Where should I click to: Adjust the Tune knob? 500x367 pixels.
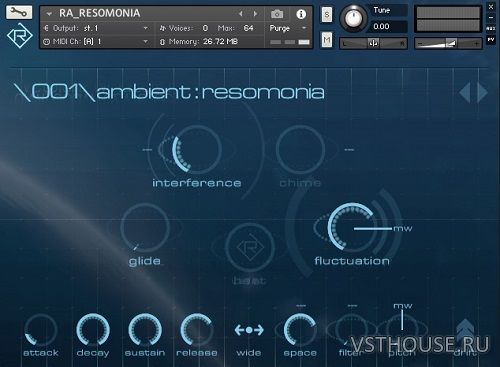pos(353,18)
